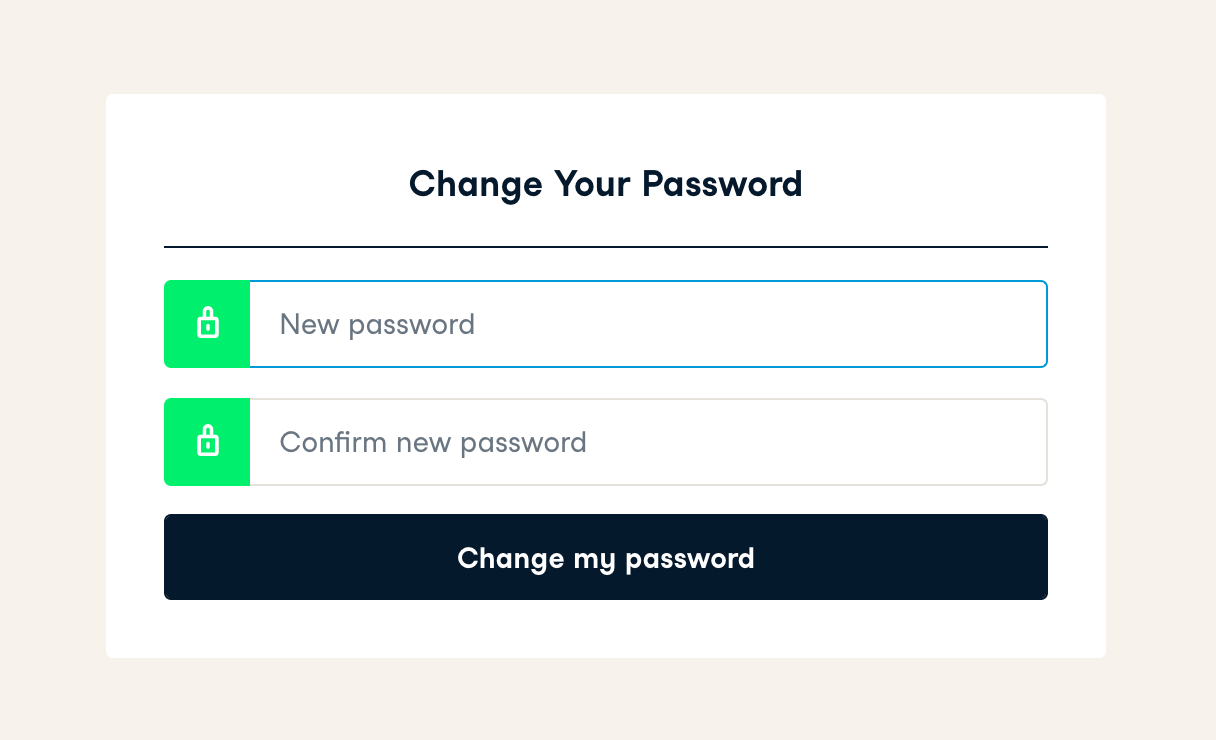This screenshot has width=1216, height=740.
Task: Focus the Confirm new password field
Action: [x=648, y=442]
